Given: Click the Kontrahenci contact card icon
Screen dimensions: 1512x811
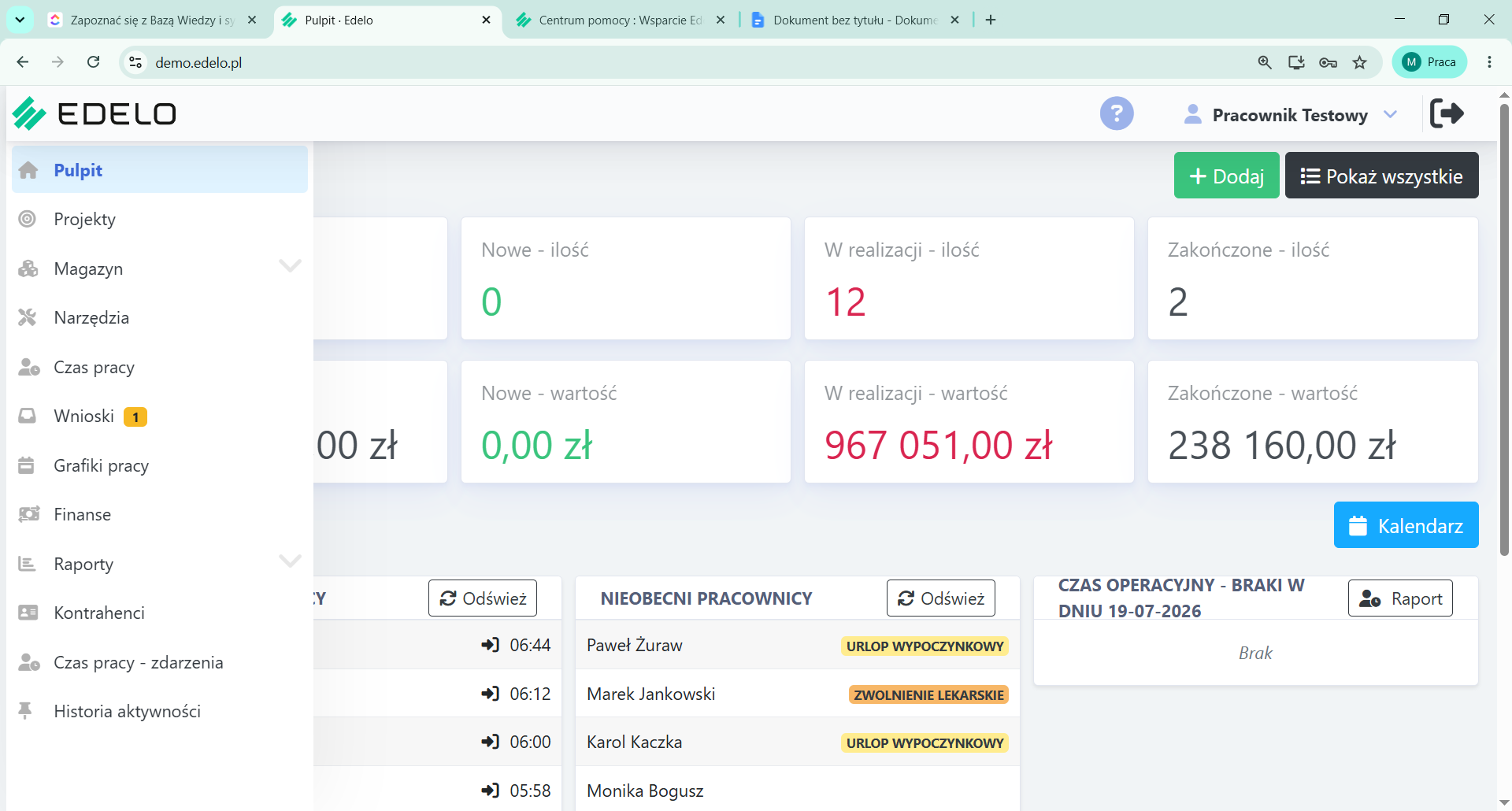Looking at the screenshot, I should coord(28,613).
